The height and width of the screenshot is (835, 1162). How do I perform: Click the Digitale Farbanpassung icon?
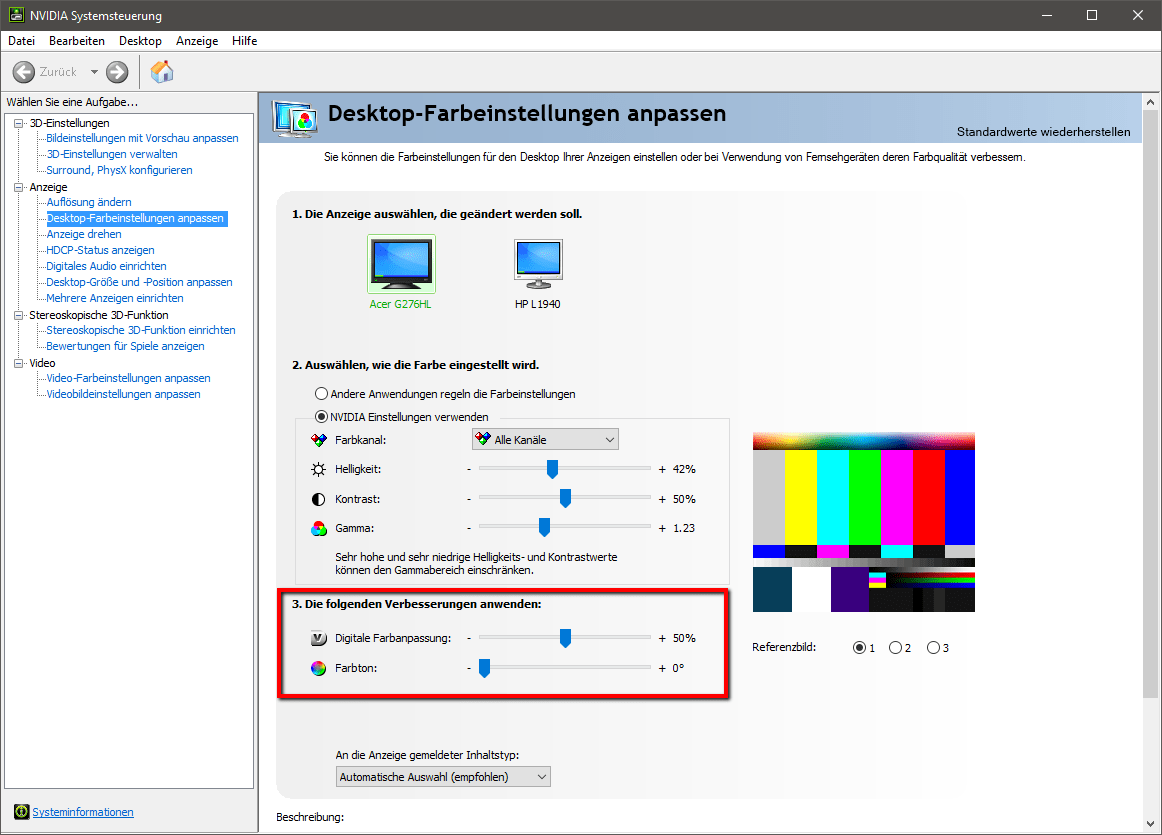click(319, 638)
